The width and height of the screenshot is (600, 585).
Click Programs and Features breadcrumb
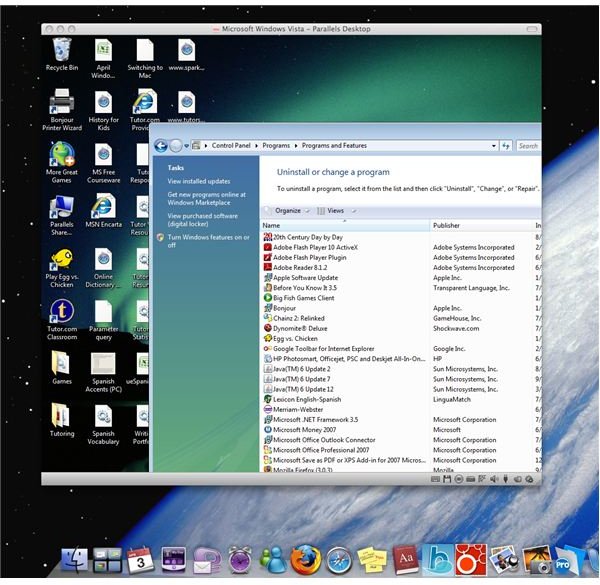(x=334, y=146)
